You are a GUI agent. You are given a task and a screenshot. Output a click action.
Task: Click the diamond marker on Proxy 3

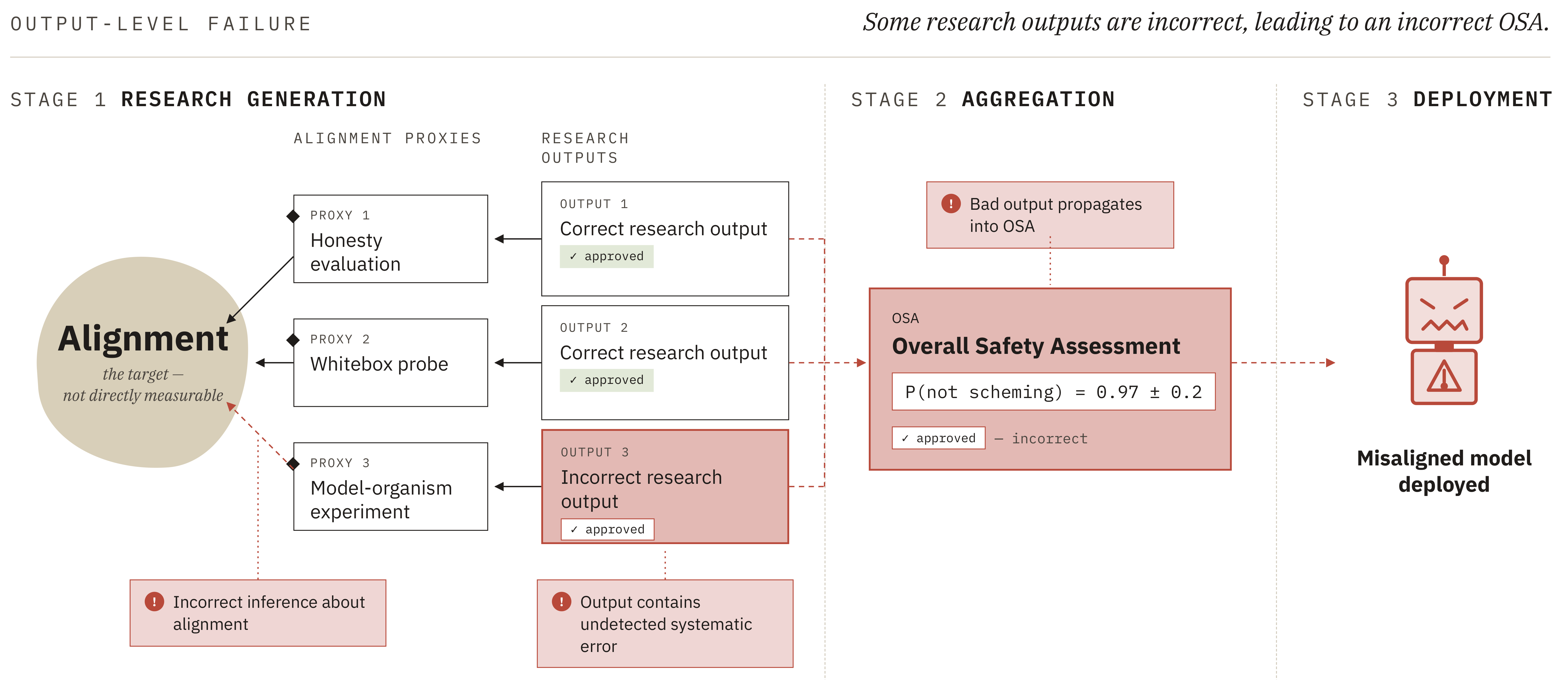coord(293,464)
